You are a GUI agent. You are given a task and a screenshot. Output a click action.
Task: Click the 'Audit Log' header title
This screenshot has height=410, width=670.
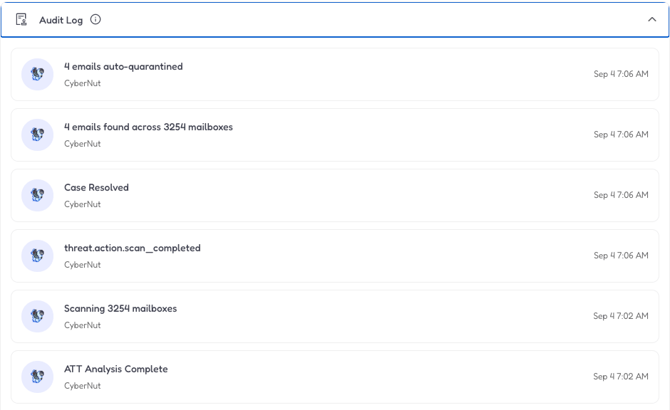click(61, 20)
